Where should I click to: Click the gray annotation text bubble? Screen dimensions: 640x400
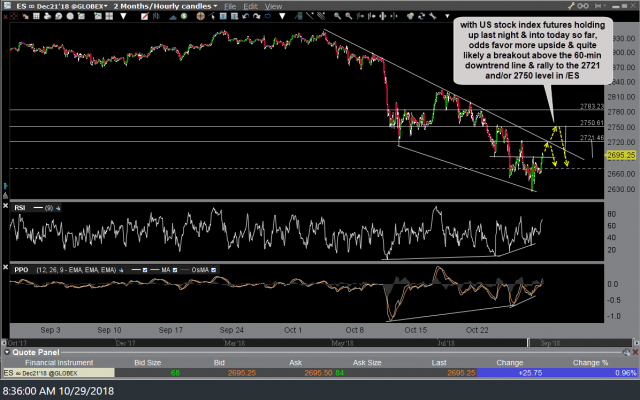[x=533, y=50]
